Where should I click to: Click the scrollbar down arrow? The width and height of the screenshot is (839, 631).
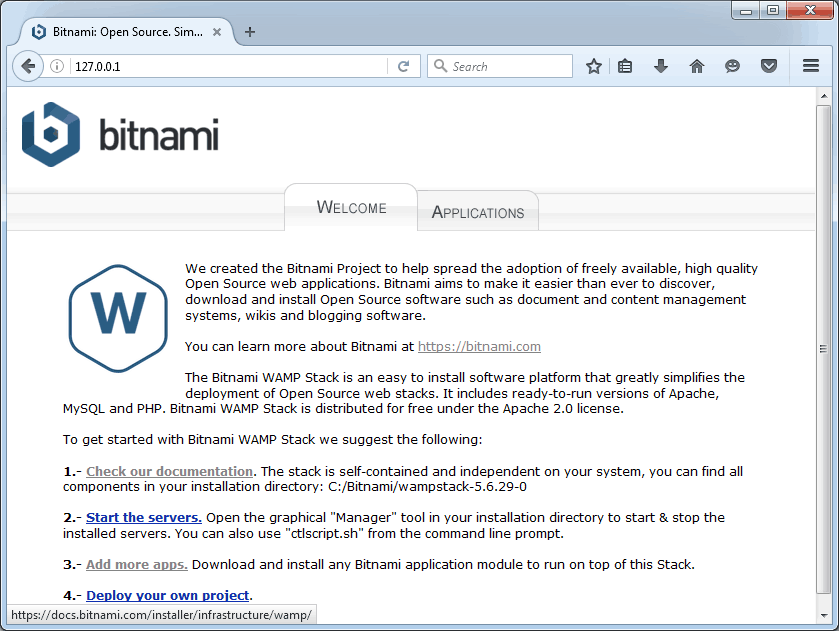pyautogui.click(x=823, y=615)
